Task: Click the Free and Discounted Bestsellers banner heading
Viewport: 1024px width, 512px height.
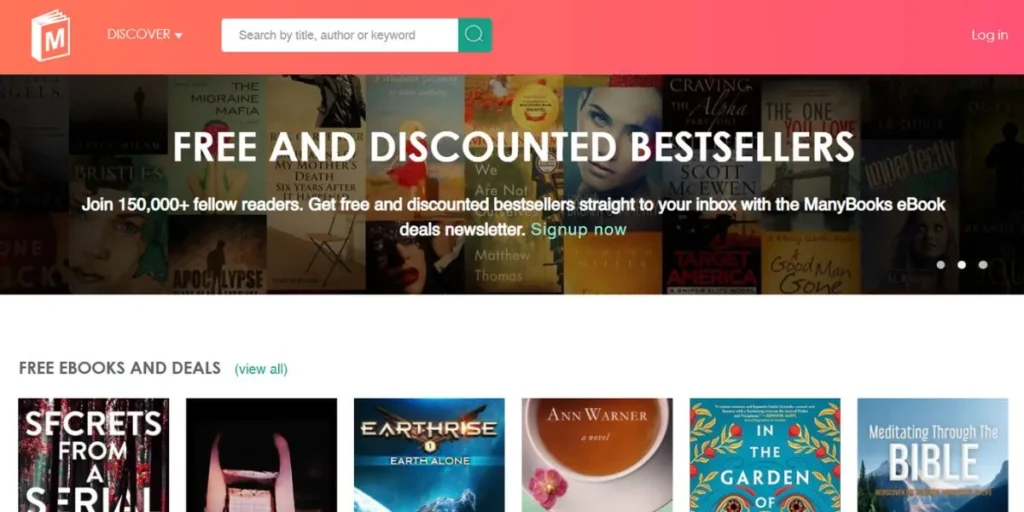Action: [513, 147]
